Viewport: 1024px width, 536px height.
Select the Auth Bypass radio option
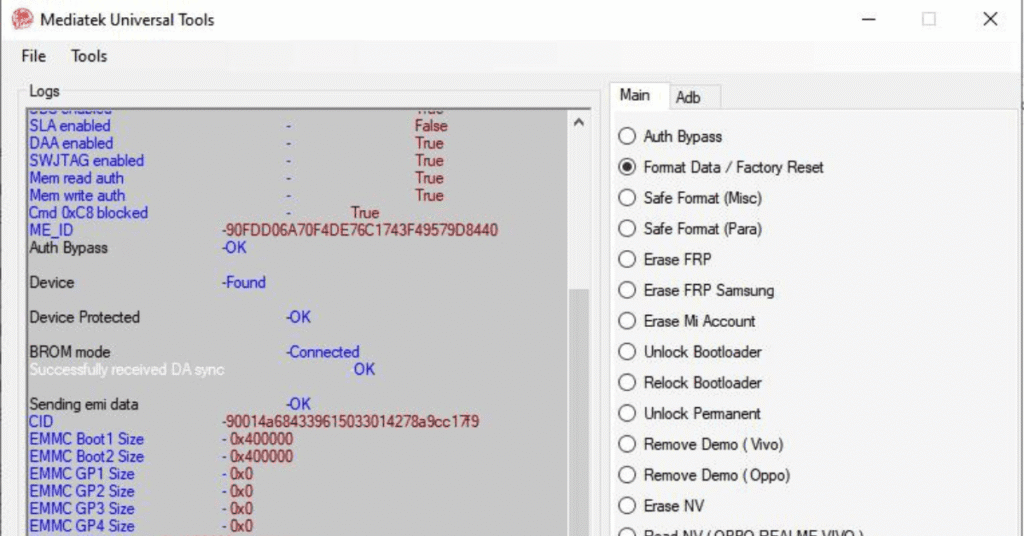(670, 136)
